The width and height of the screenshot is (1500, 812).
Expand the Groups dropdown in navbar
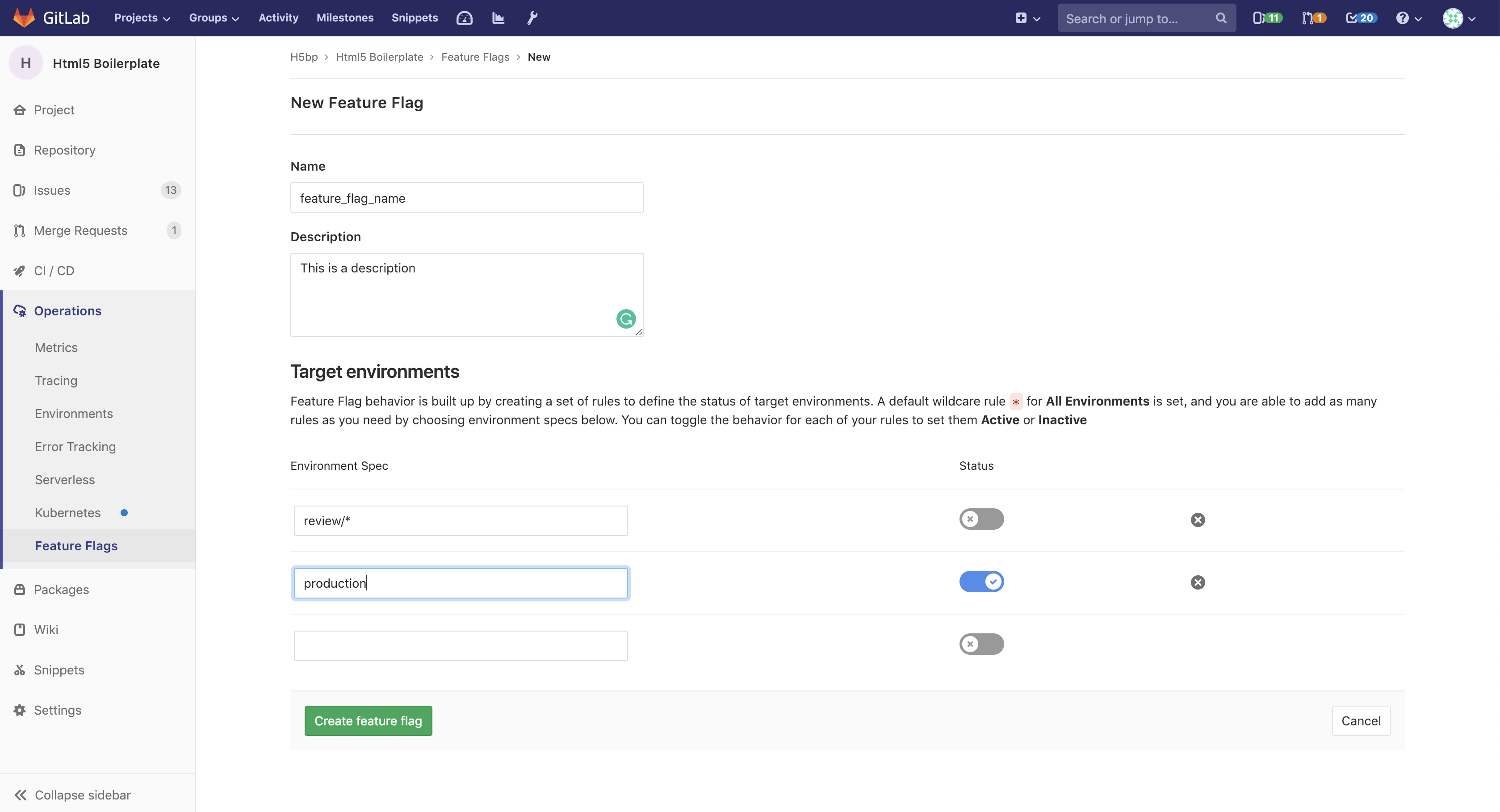point(213,17)
